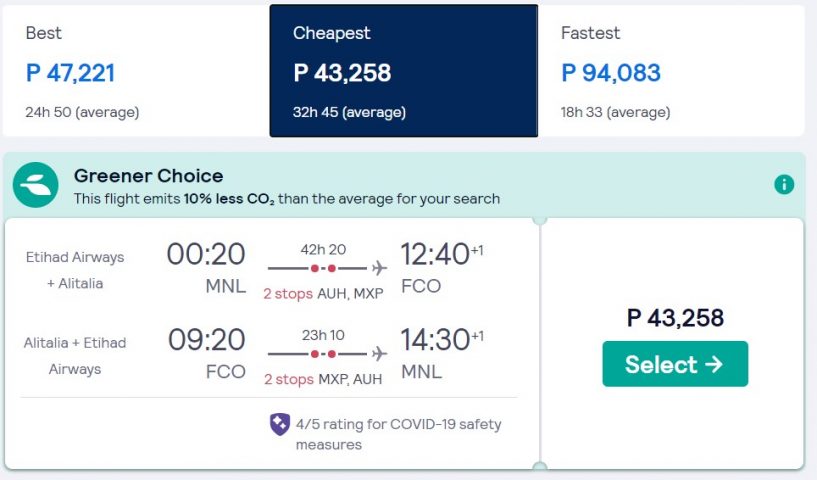This screenshot has width=817, height=480.
Task: Click the outbound 2 stops route dots
Action: pyautogui.click(x=323, y=268)
